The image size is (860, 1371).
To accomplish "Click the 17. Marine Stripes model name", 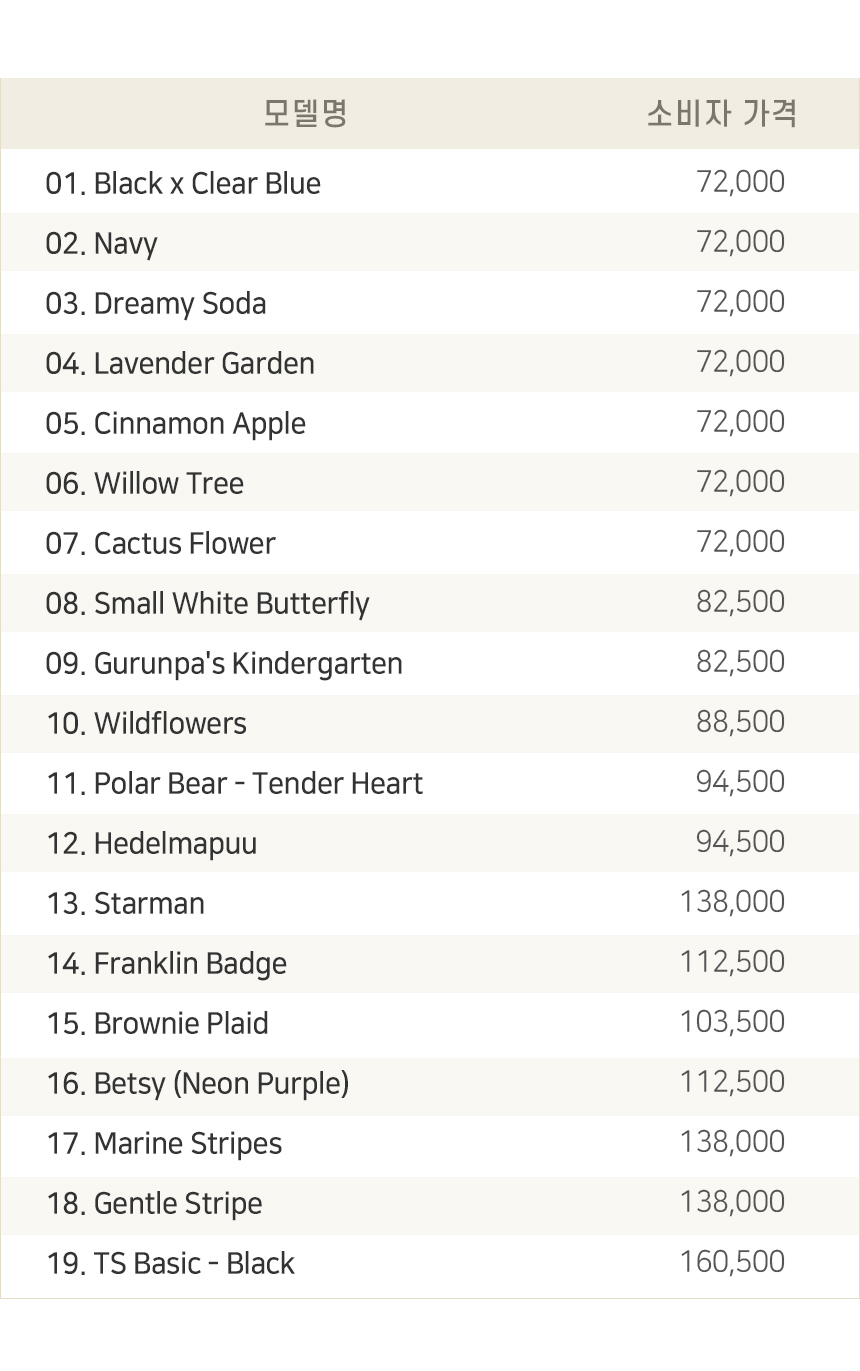I will pos(164,1144).
